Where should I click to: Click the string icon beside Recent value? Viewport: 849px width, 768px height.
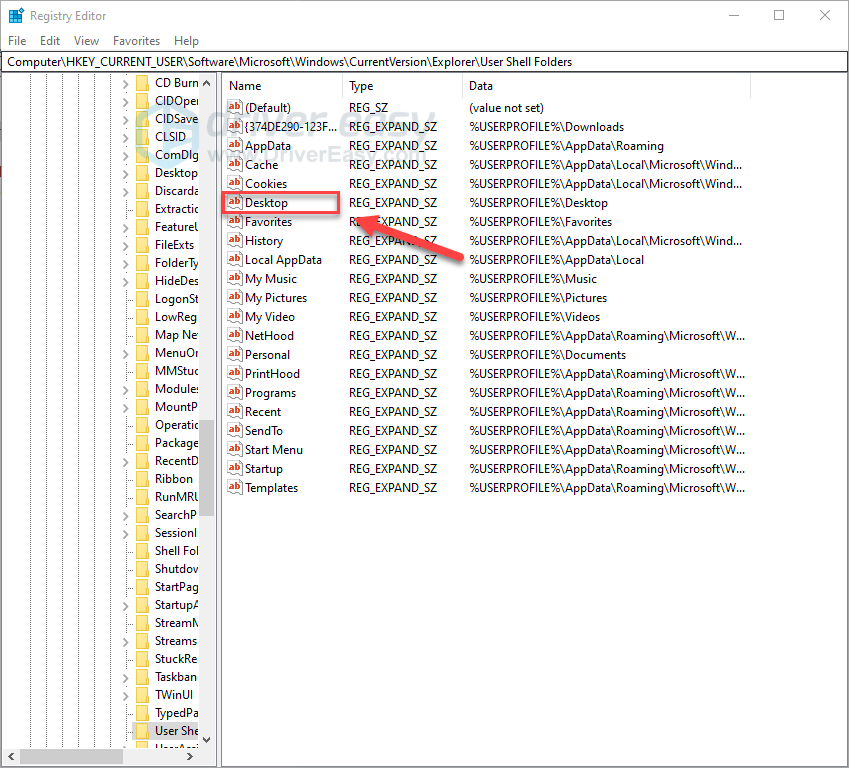(234, 411)
